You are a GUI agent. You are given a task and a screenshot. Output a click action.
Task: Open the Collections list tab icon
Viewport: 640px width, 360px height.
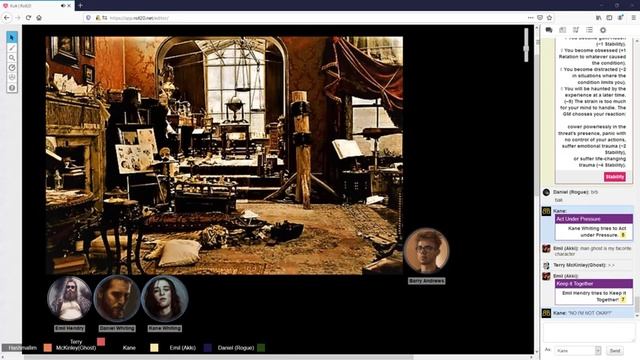(x=589, y=30)
